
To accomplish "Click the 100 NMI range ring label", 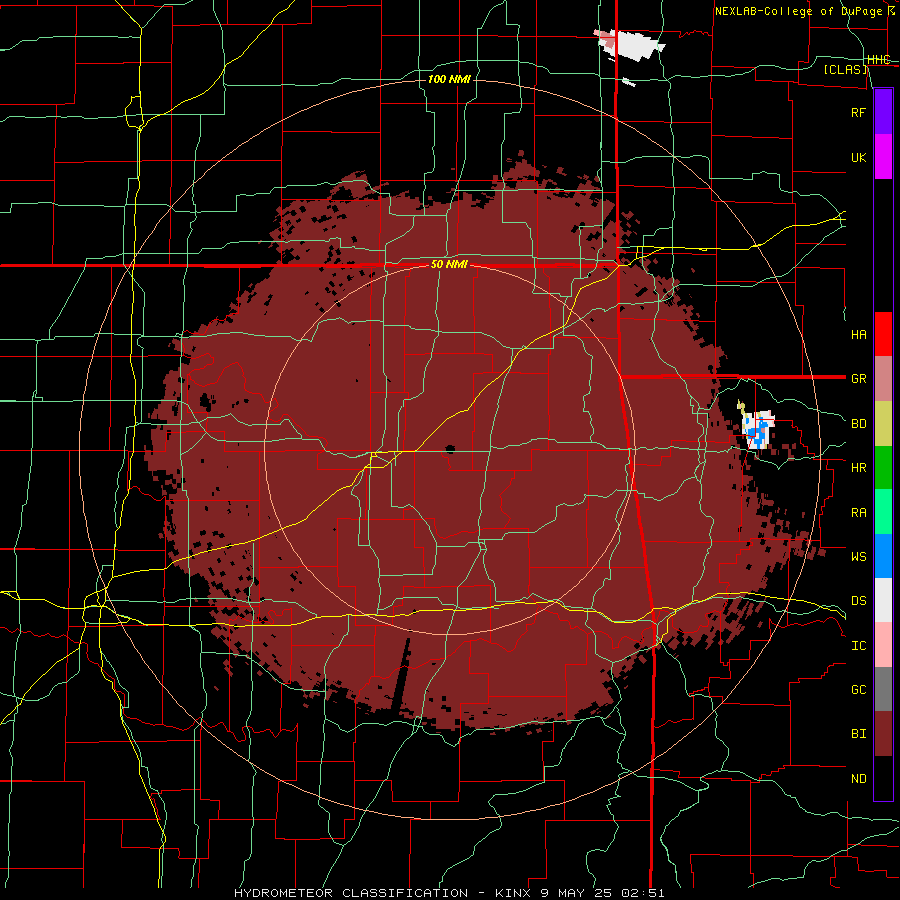I will 449,79.
